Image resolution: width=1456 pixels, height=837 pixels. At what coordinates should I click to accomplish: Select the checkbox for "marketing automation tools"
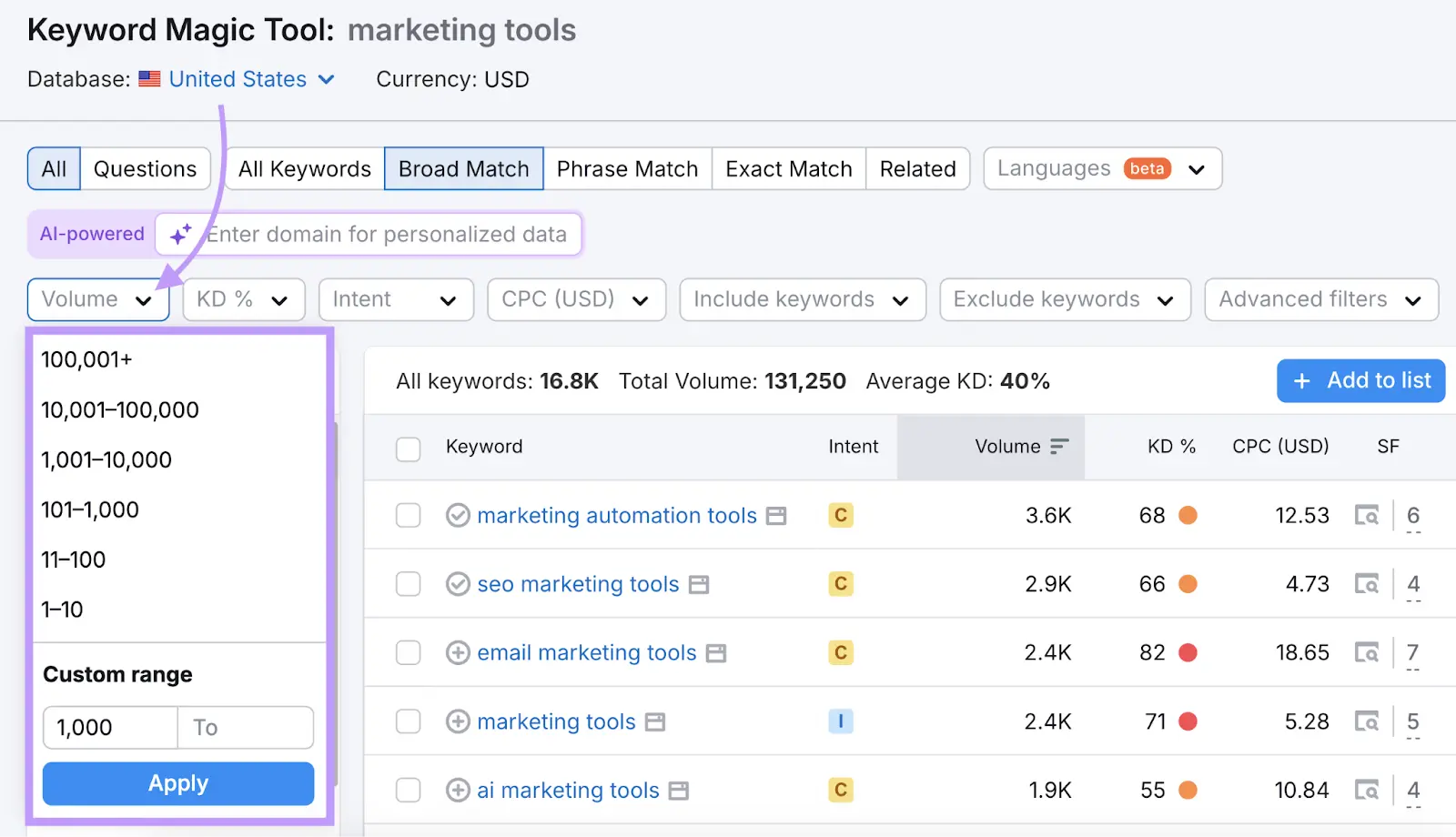(x=407, y=515)
